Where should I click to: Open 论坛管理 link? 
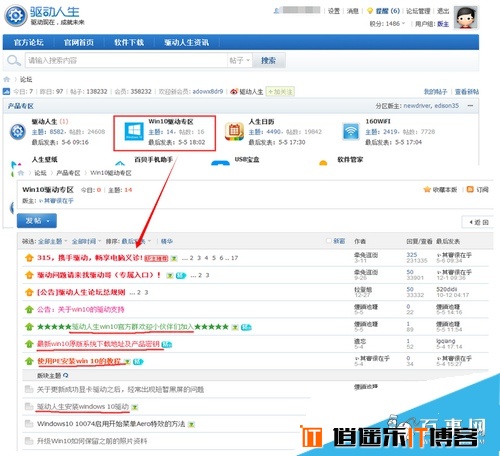click(418, 11)
